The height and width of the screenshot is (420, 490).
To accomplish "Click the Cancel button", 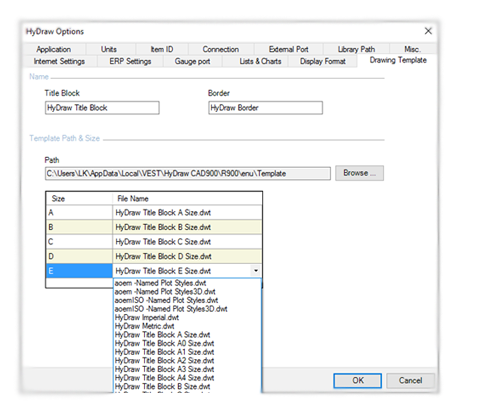I will click(x=410, y=381).
